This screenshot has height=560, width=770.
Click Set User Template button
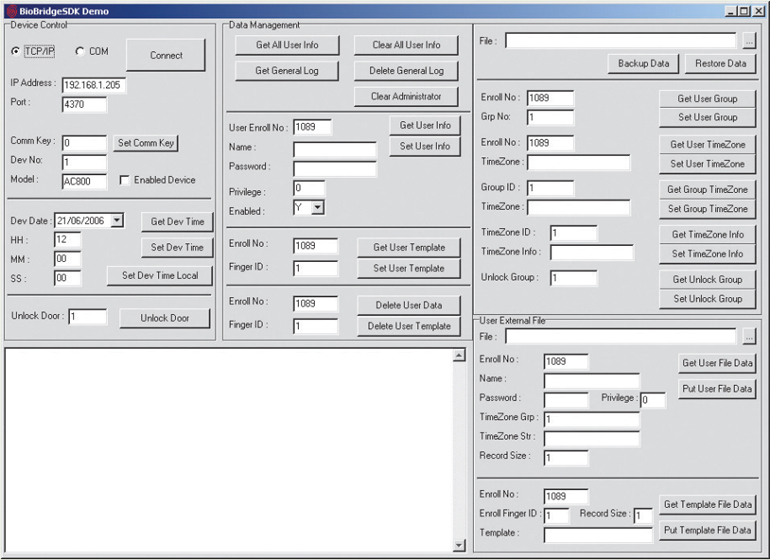[409, 268]
